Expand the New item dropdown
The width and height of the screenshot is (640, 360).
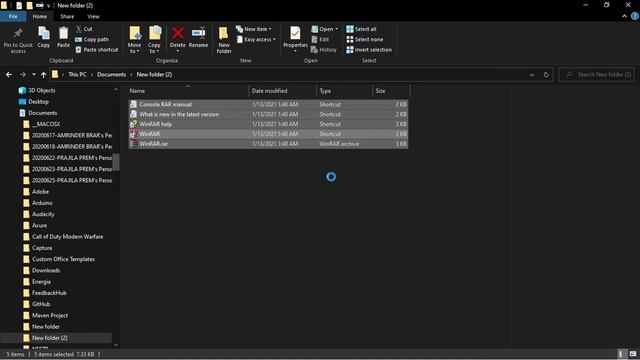[254, 29]
